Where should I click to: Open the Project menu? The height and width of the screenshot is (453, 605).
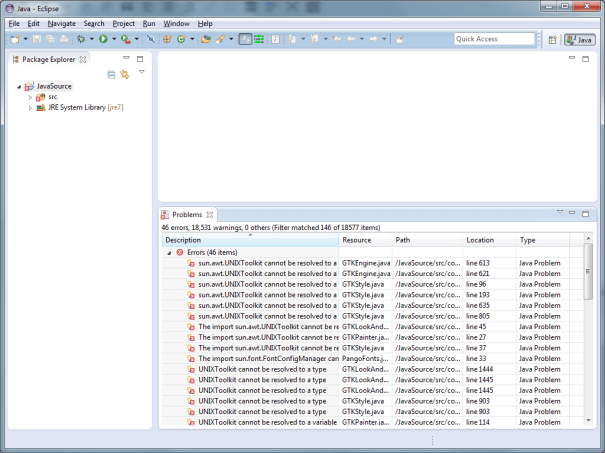coord(123,24)
